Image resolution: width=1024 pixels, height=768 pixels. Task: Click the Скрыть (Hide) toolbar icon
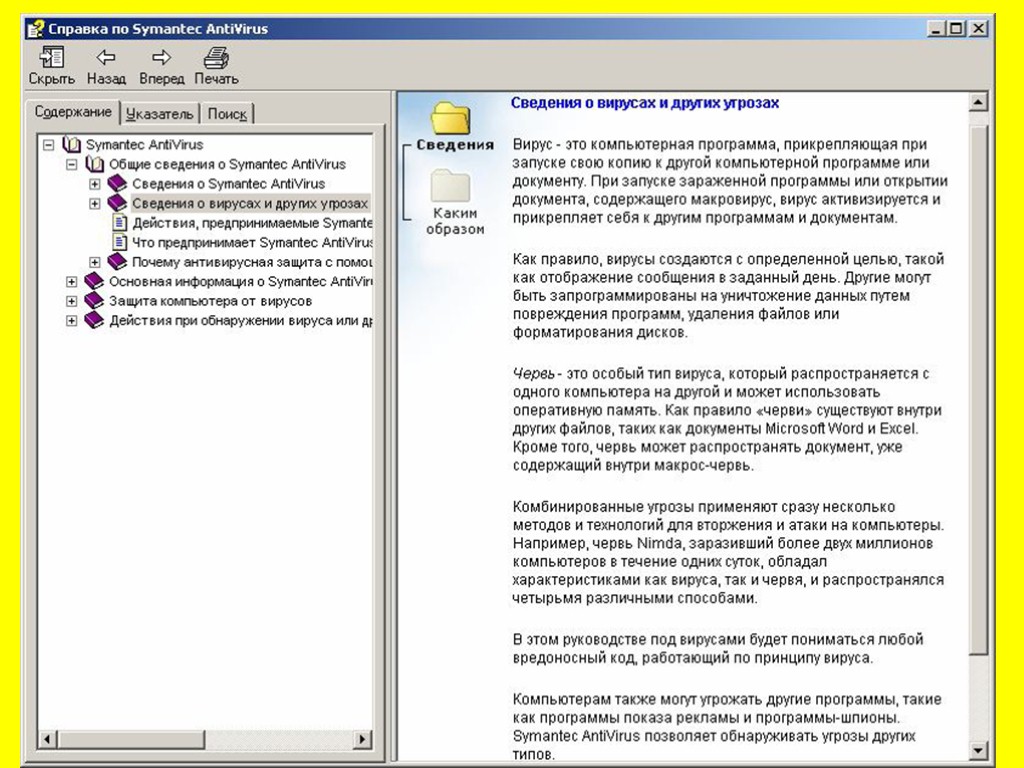click(x=51, y=58)
